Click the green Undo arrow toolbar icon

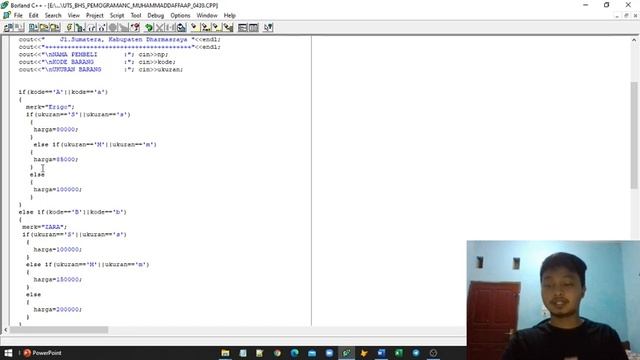pos(149,27)
